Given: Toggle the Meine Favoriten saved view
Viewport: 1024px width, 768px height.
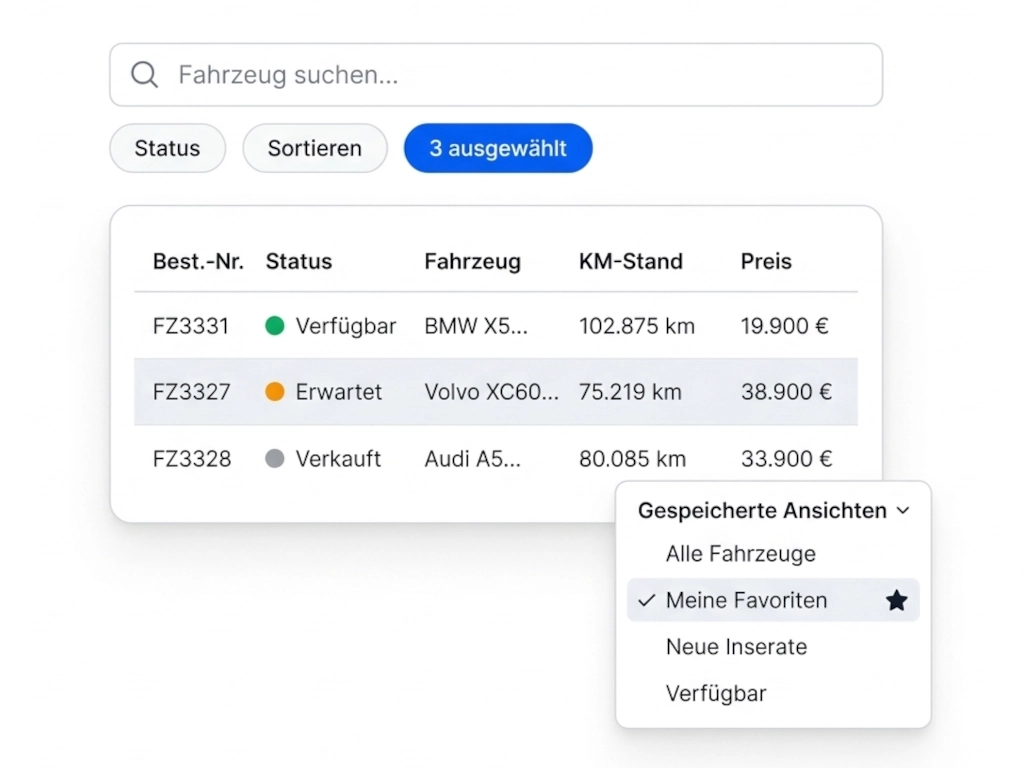Looking at the screenshot, I should click(x=747, y=600).
